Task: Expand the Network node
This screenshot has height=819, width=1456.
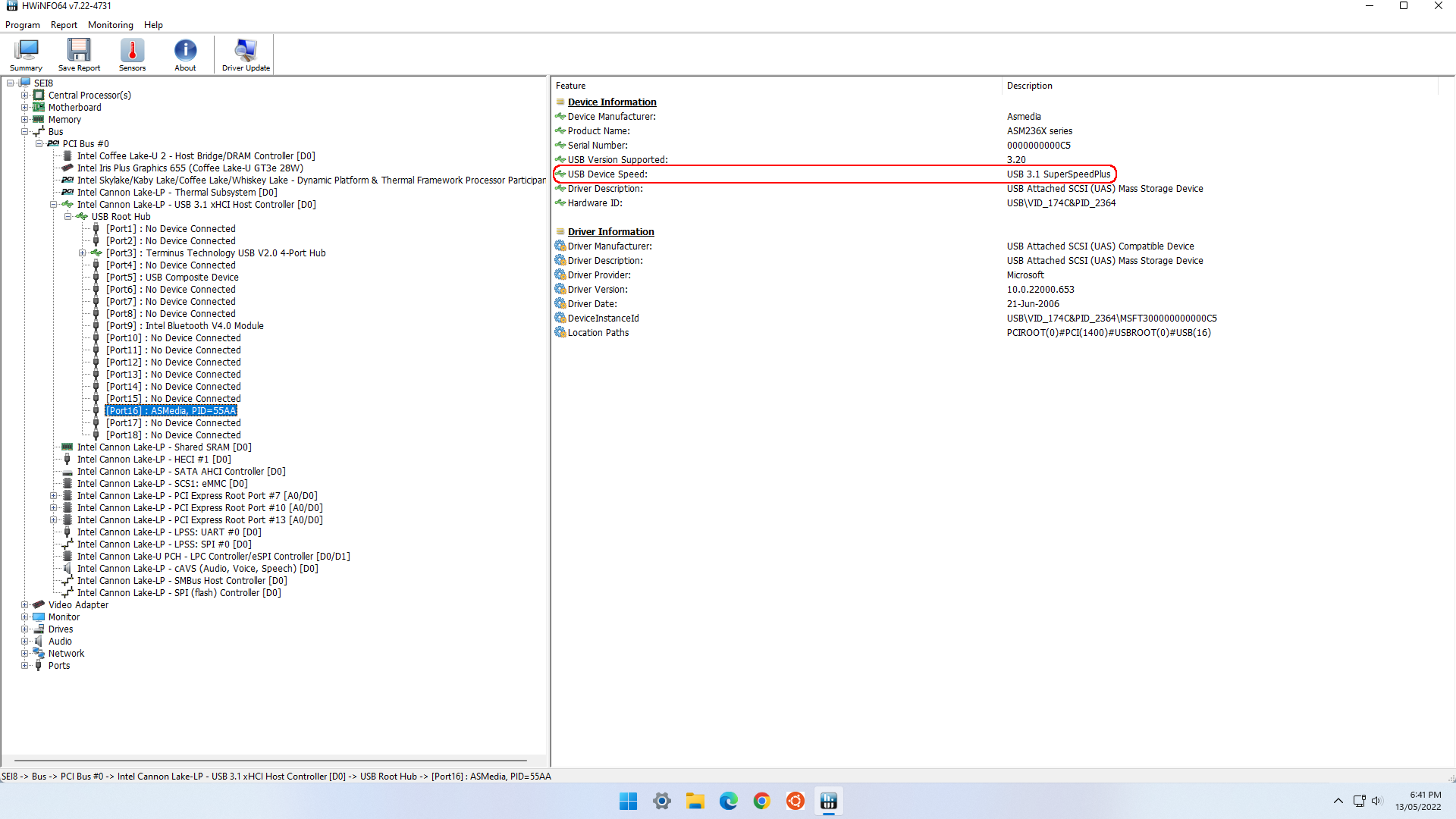Action: click(x=24, y=654)
